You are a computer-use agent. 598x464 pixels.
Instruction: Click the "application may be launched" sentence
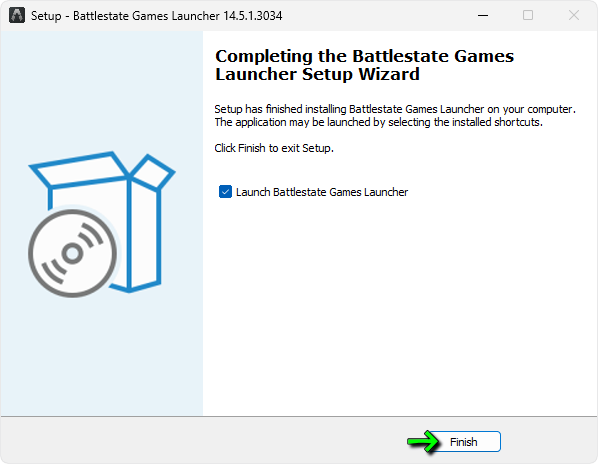click(x=378, y=122)
